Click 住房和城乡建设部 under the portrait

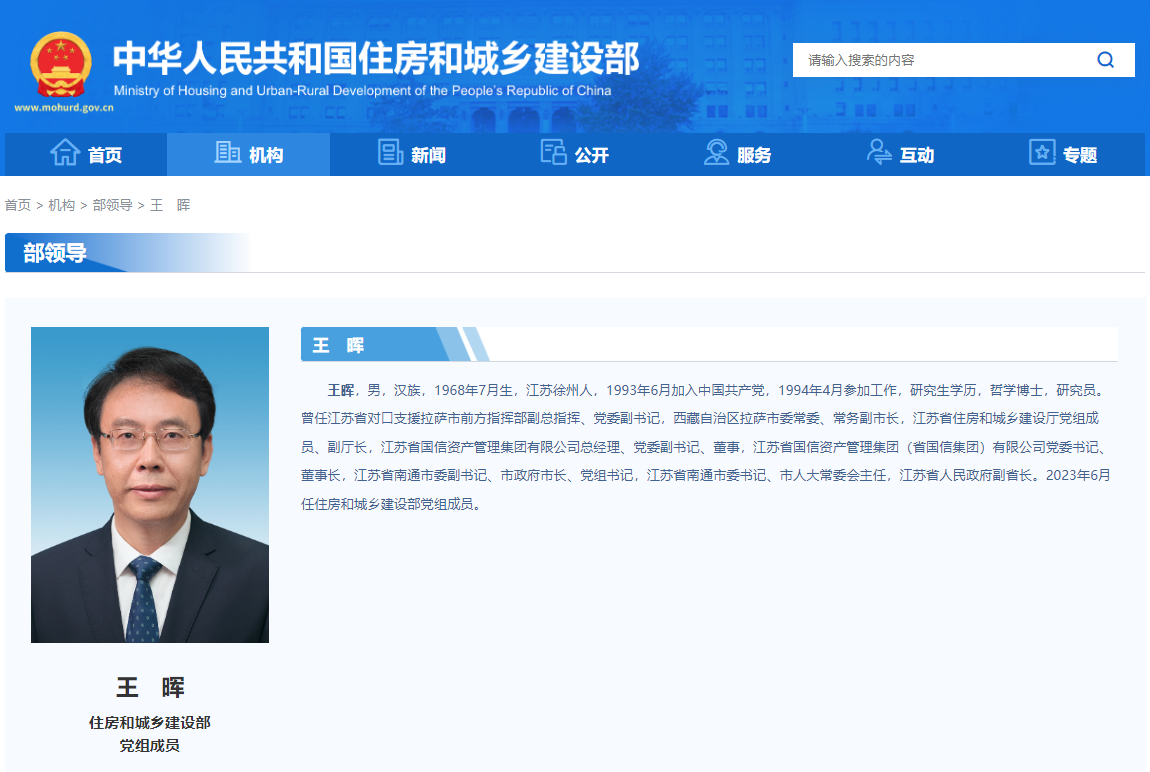150,723
